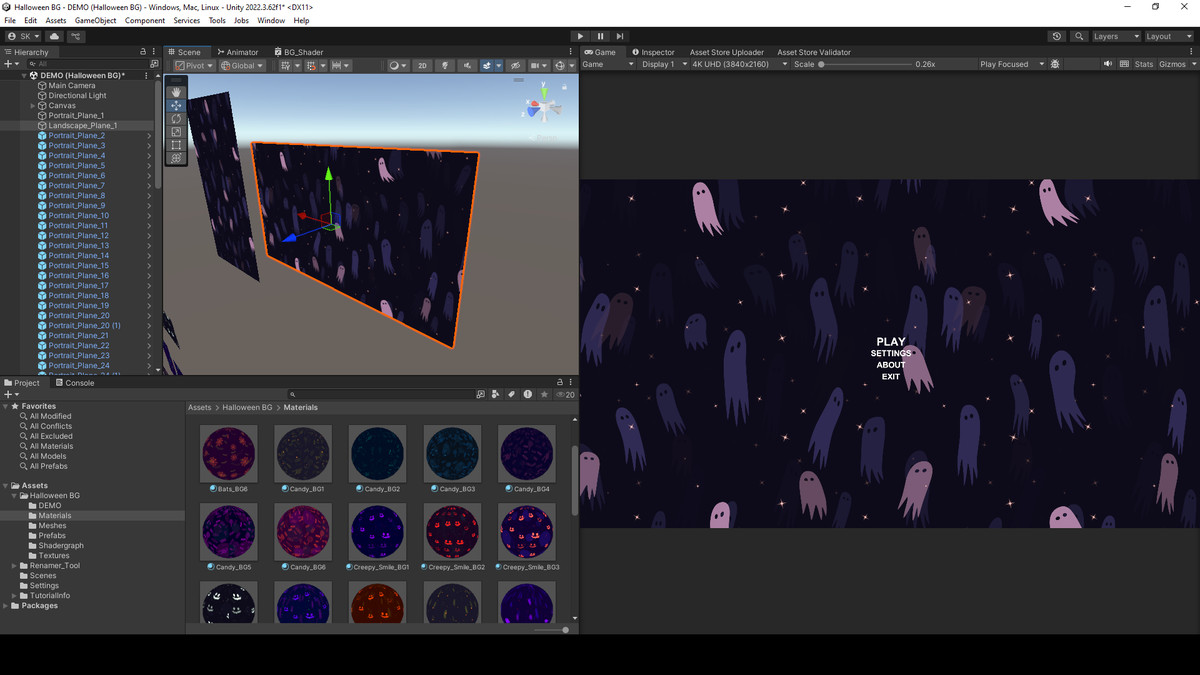
Task: Mute audio in the Game view
Action: tap(1108, 64)
